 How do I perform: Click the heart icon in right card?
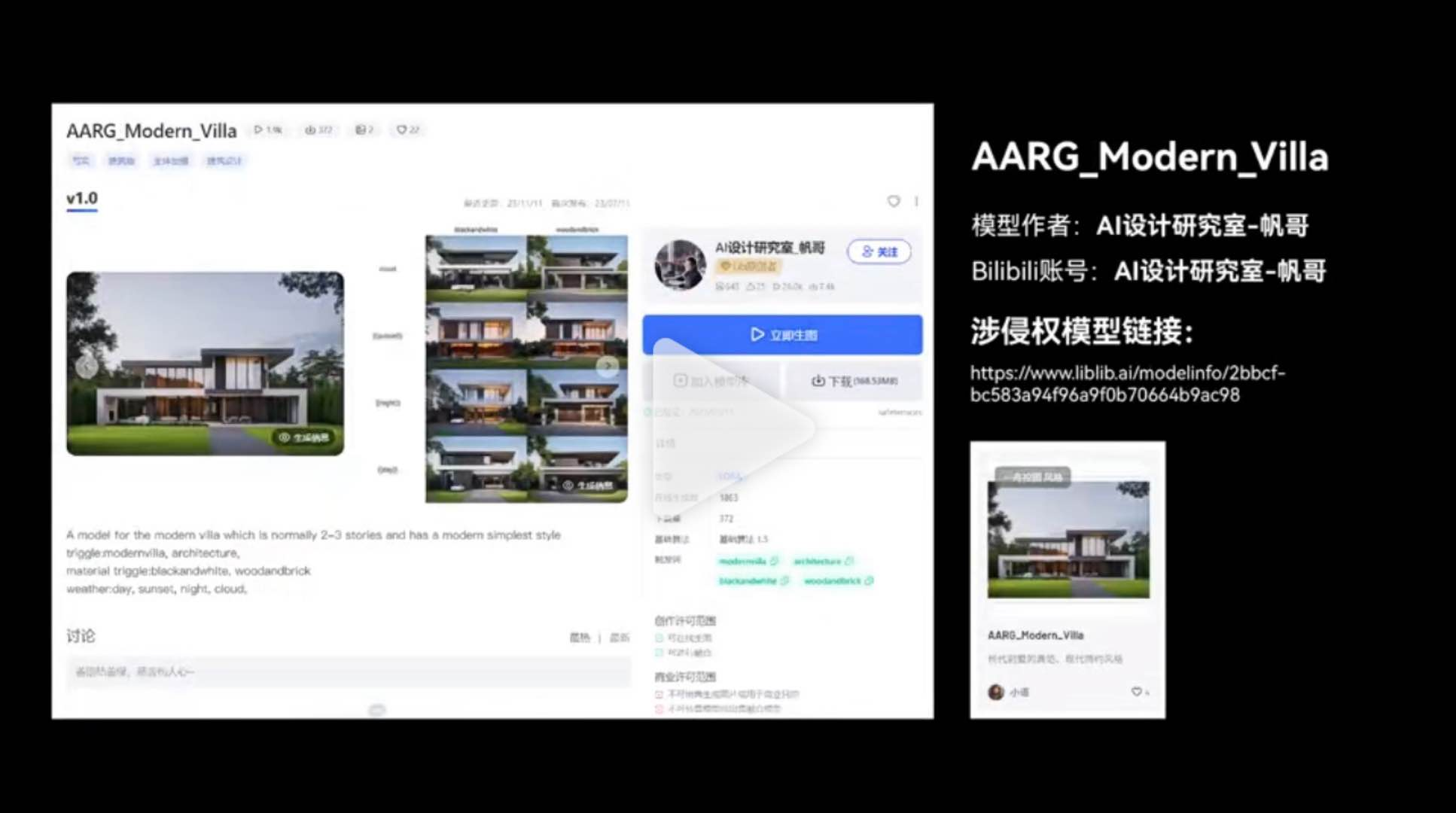pos(1136,692)
